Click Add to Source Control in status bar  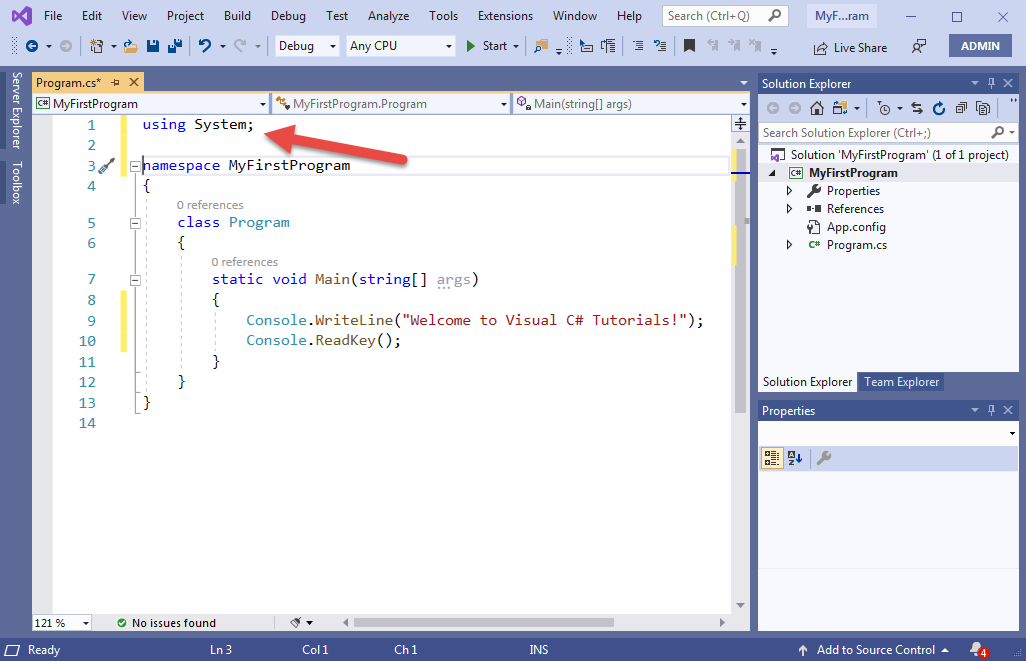coord(873,650)
